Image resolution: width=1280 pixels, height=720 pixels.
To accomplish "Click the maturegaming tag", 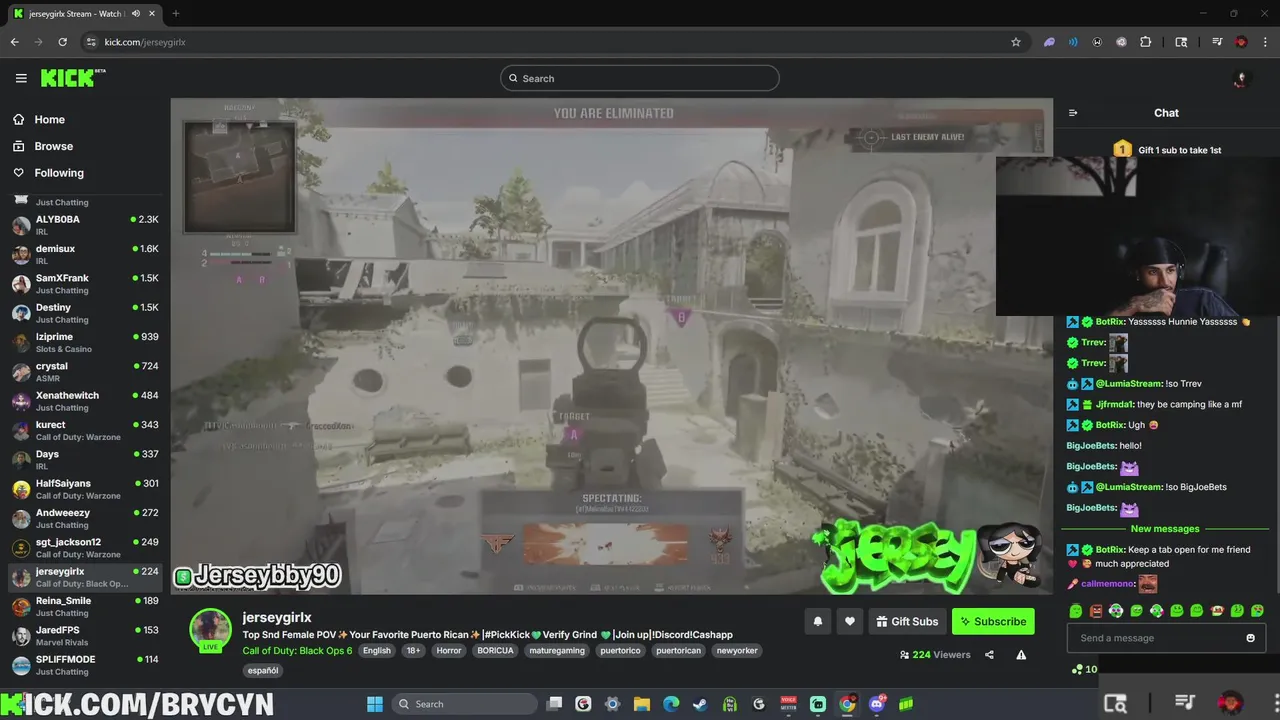I will (x=557, y=650).
